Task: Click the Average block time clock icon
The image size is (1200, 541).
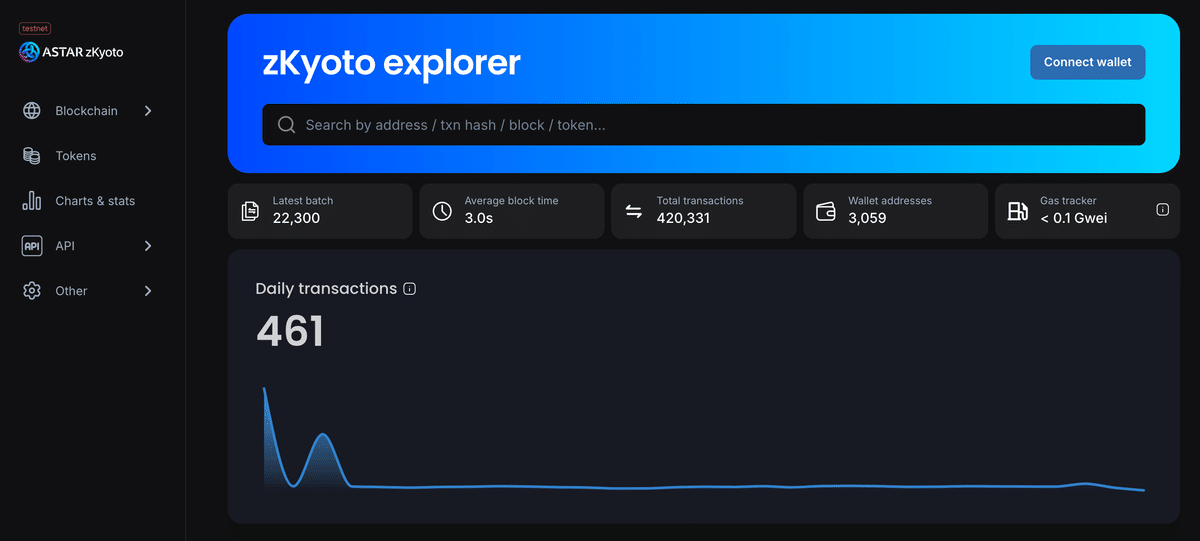Action: coord(442,211)
